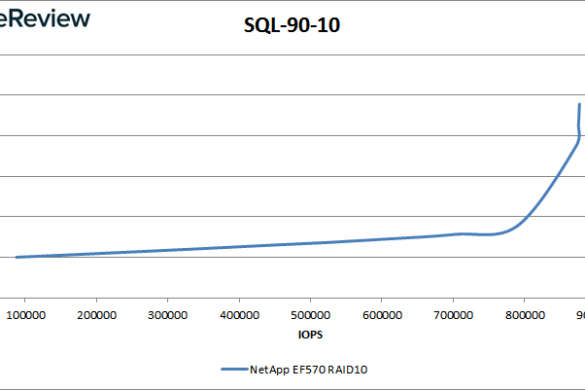Click the 700000 axis value
The height and width of the screenshot is (390, 585).
point(453,315)
